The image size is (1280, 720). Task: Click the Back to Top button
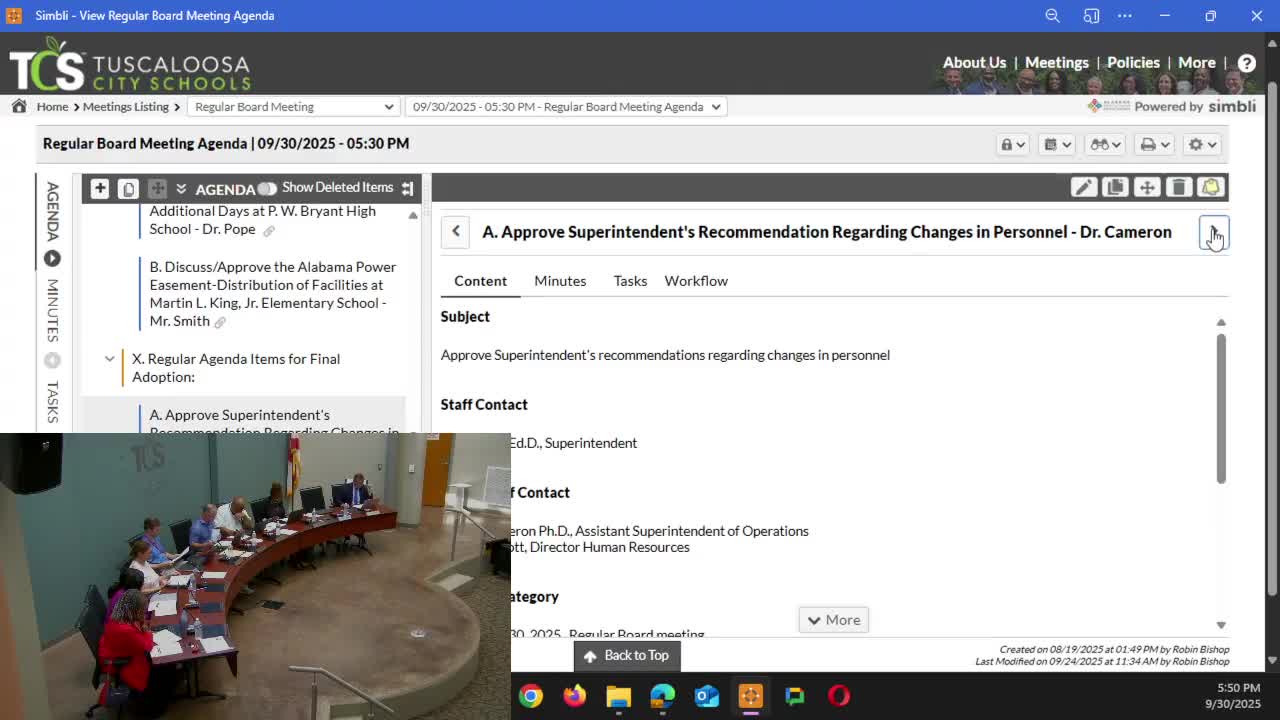click(x=627, y=655)
